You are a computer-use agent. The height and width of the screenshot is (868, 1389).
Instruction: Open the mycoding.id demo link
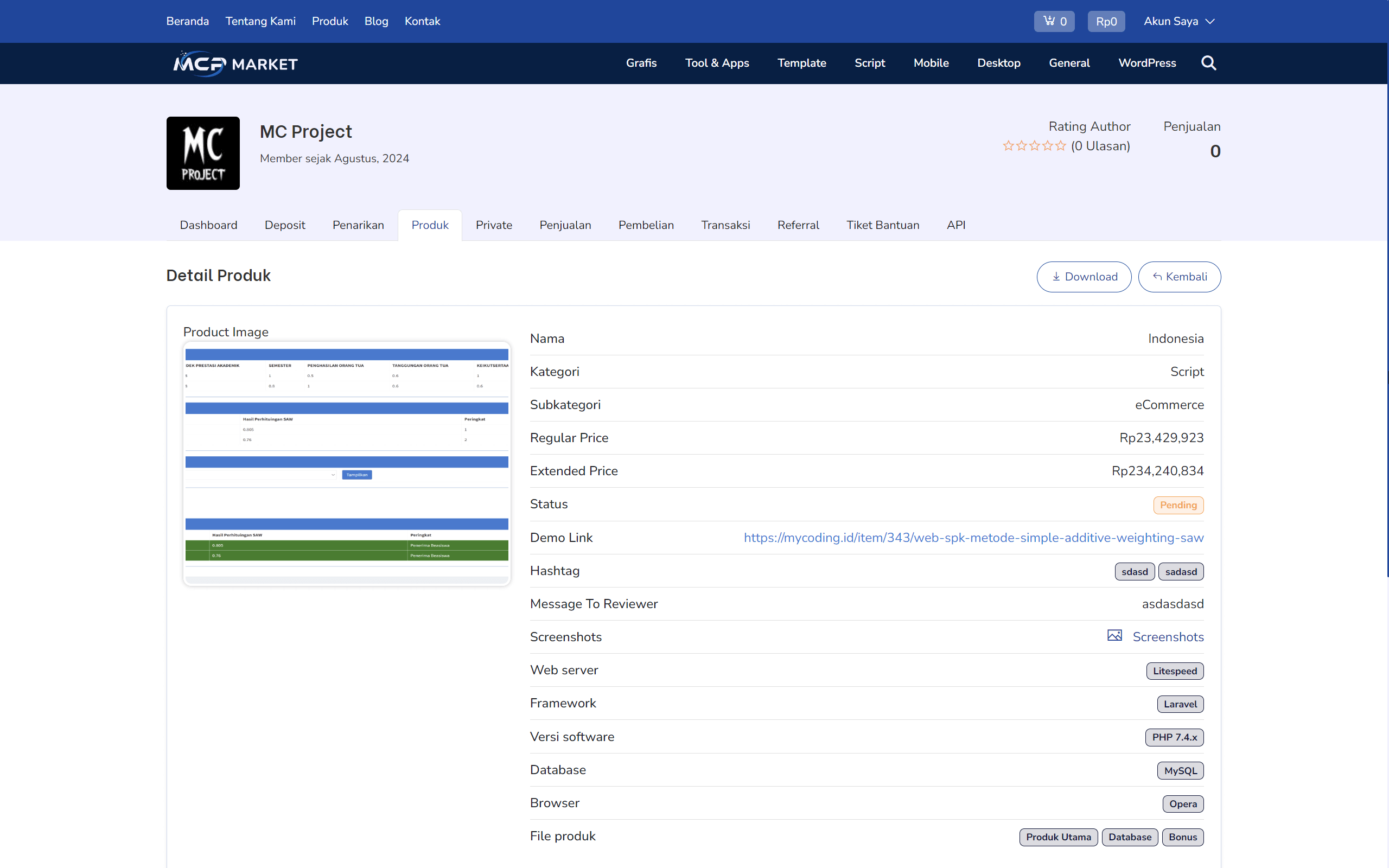973,537
